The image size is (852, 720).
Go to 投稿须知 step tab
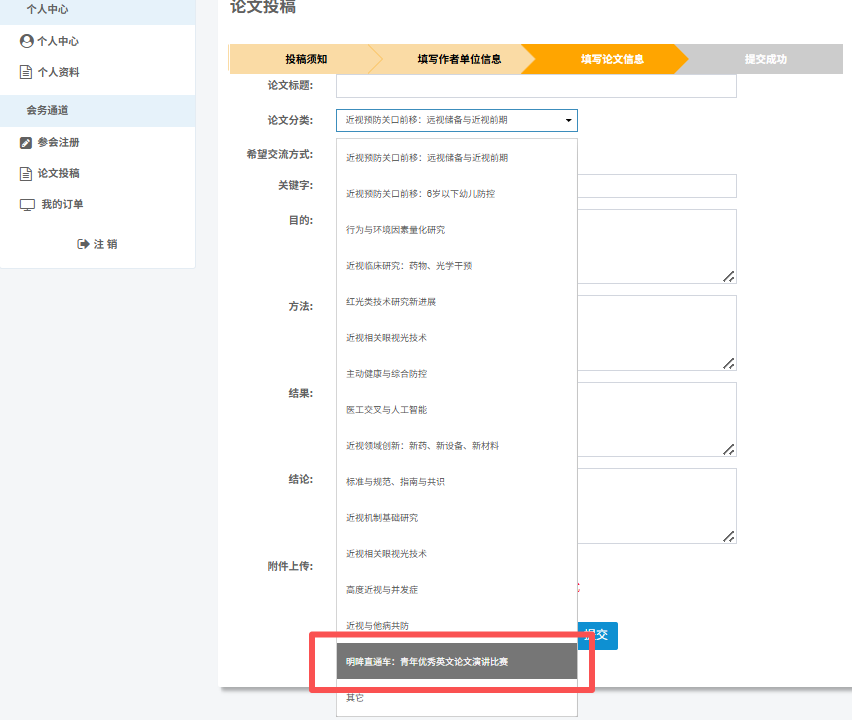[x=305, y=59]
